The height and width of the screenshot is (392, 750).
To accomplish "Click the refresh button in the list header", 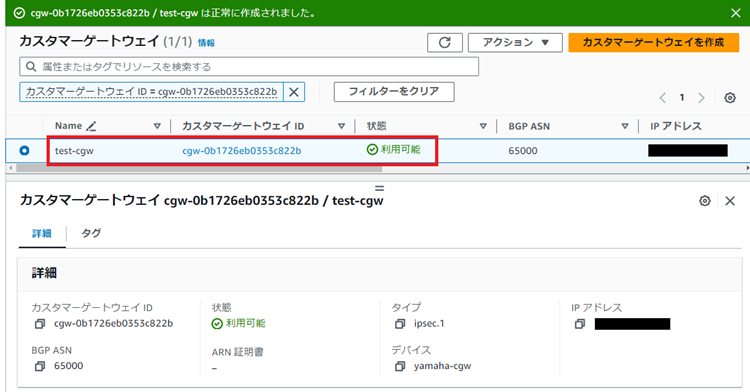I will pos(445,43).
